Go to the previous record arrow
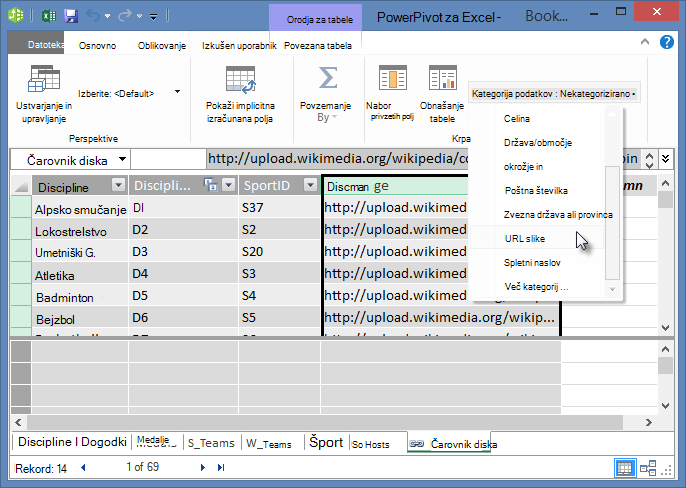686x488 pixels. tap(83, 467)
